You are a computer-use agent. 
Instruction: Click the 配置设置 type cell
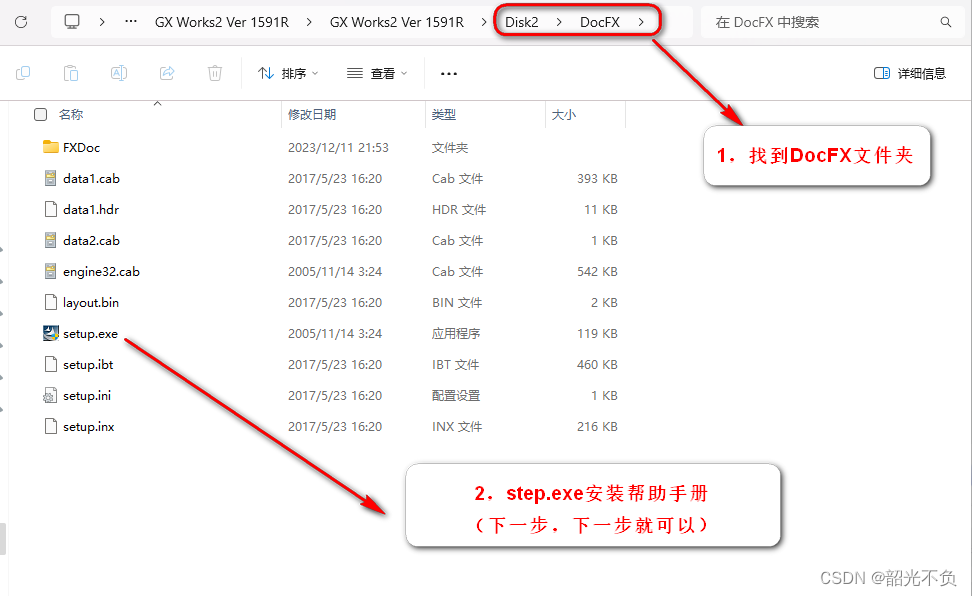pyautogui.click(x=456, y=396)
